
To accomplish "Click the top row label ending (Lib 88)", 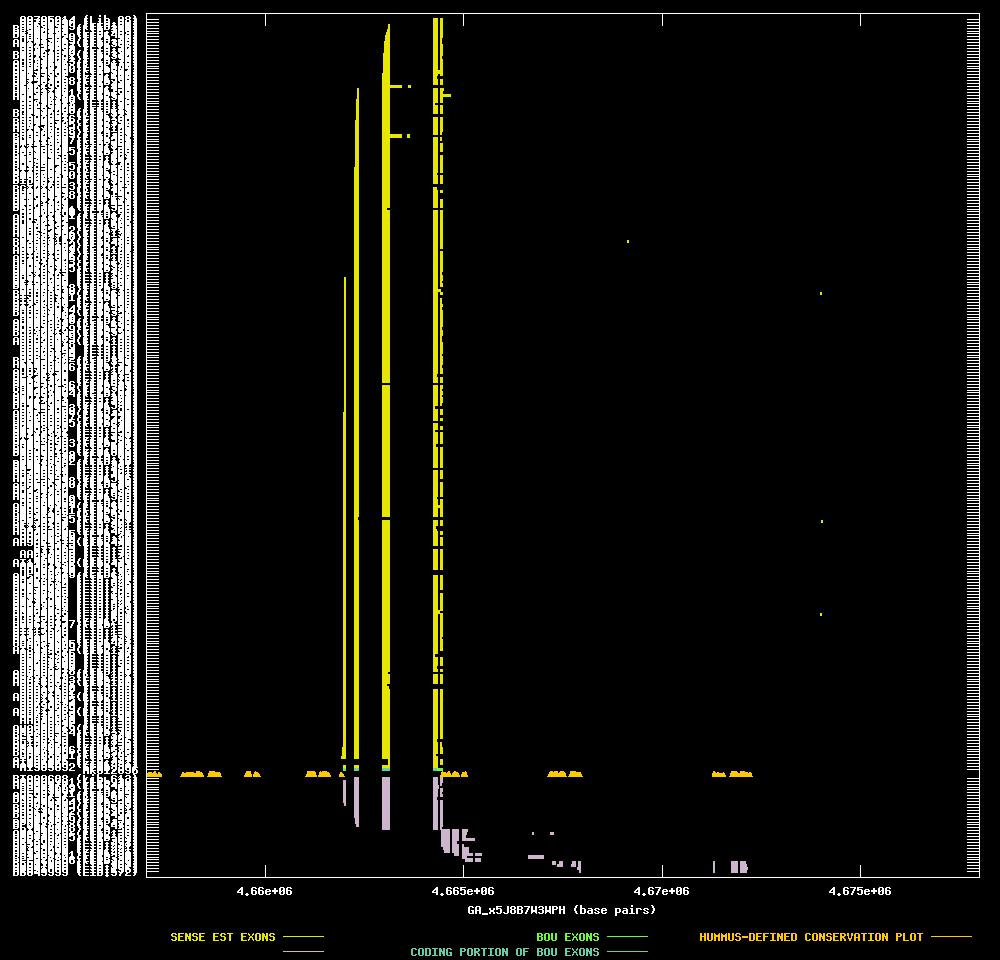I will coord(78,20).
